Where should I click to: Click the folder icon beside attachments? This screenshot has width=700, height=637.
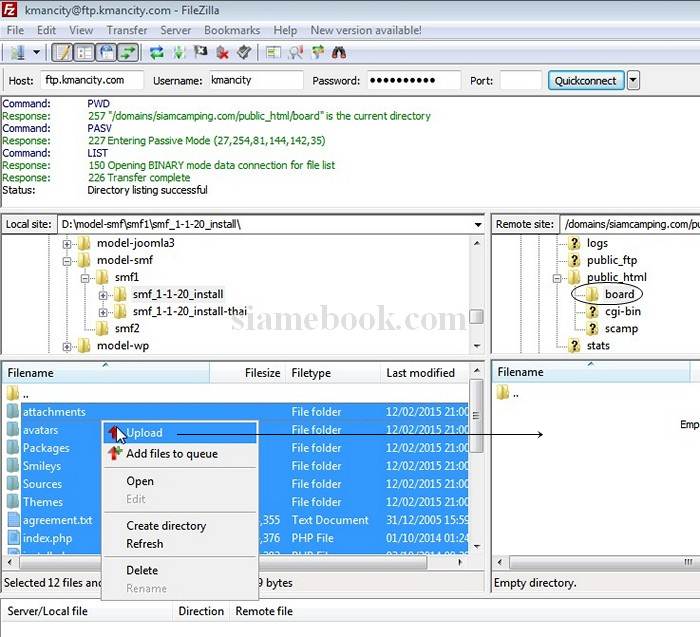point(13,412)
